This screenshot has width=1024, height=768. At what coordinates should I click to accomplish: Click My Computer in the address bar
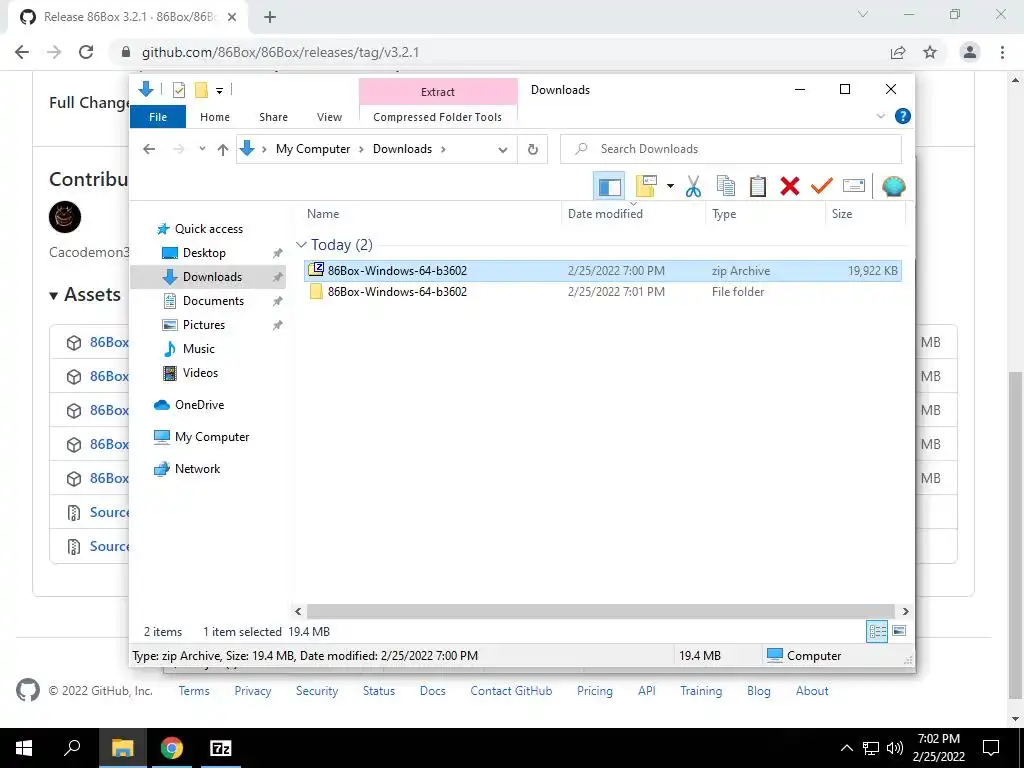click(313, 149)
